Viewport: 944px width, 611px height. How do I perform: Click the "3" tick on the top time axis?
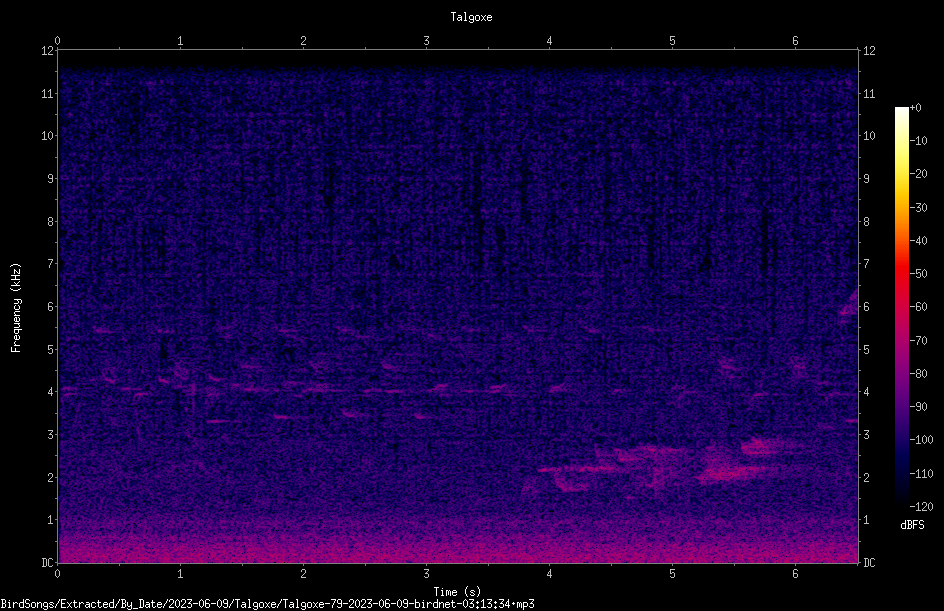tap(426, 41)
